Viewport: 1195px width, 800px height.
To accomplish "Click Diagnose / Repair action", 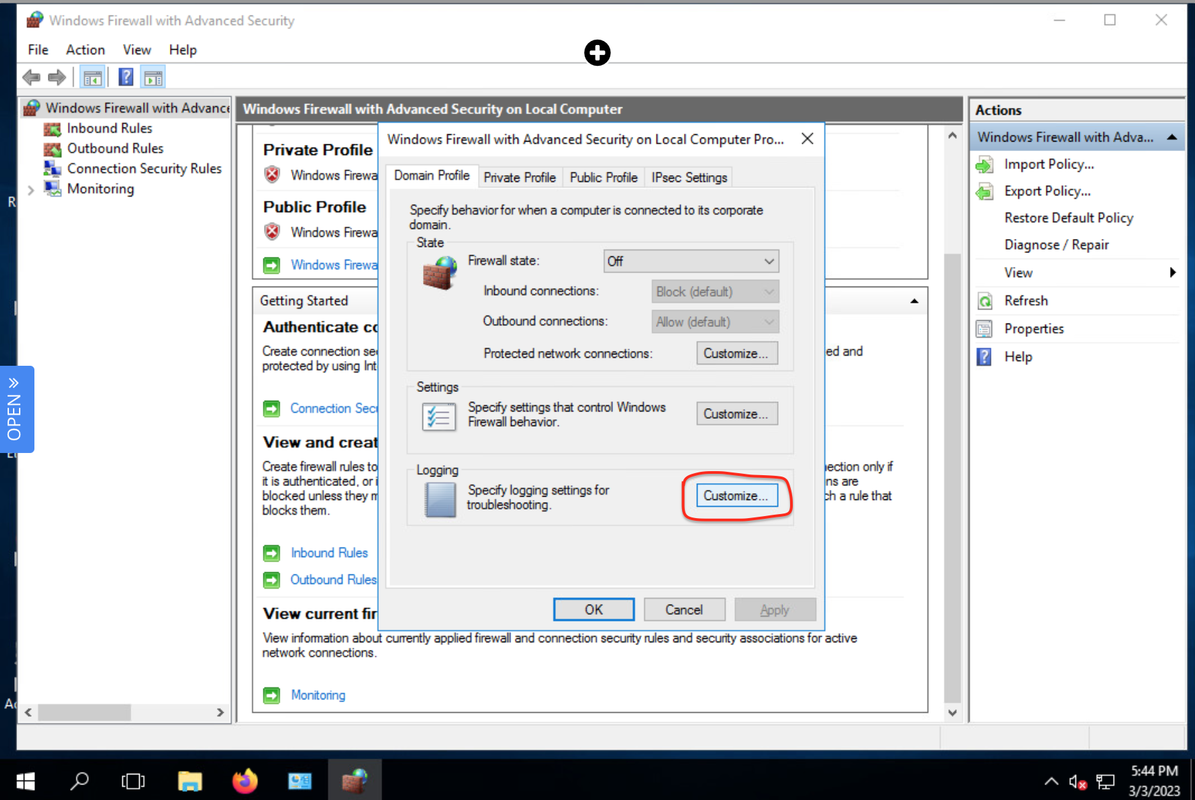I will point(1056,245).
